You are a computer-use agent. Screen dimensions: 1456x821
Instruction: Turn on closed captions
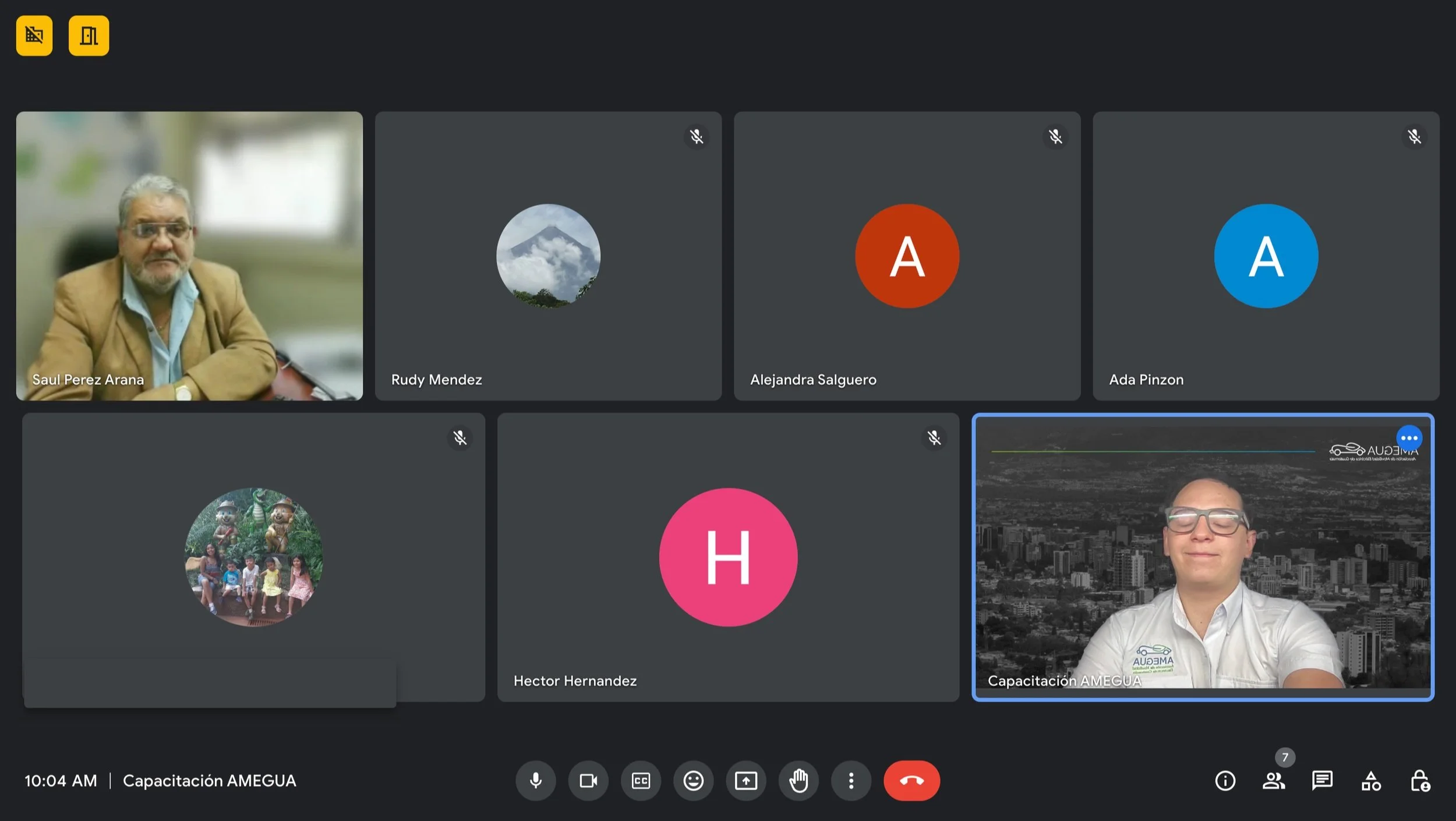click(x=641, y=780)
